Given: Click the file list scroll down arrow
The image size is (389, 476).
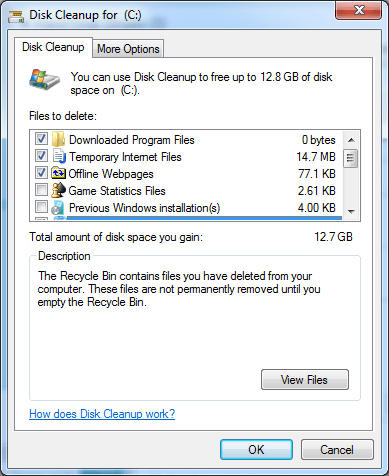Looking at the screenshot, I should (x=351, y=211).
